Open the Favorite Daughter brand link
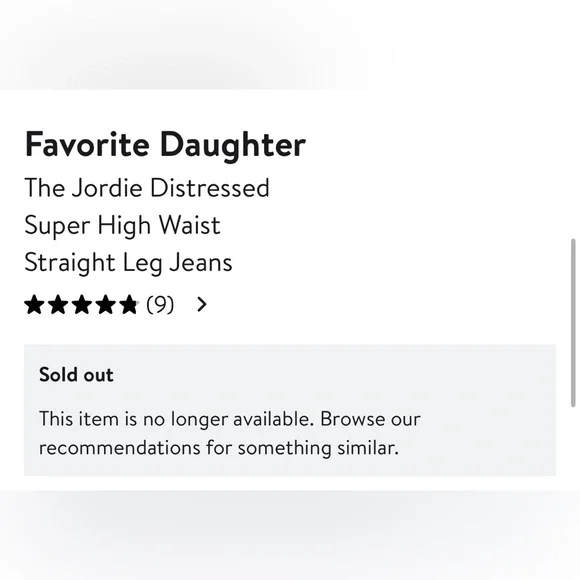The height and width of the screenshot is (580, 580). tap(165, 145)
